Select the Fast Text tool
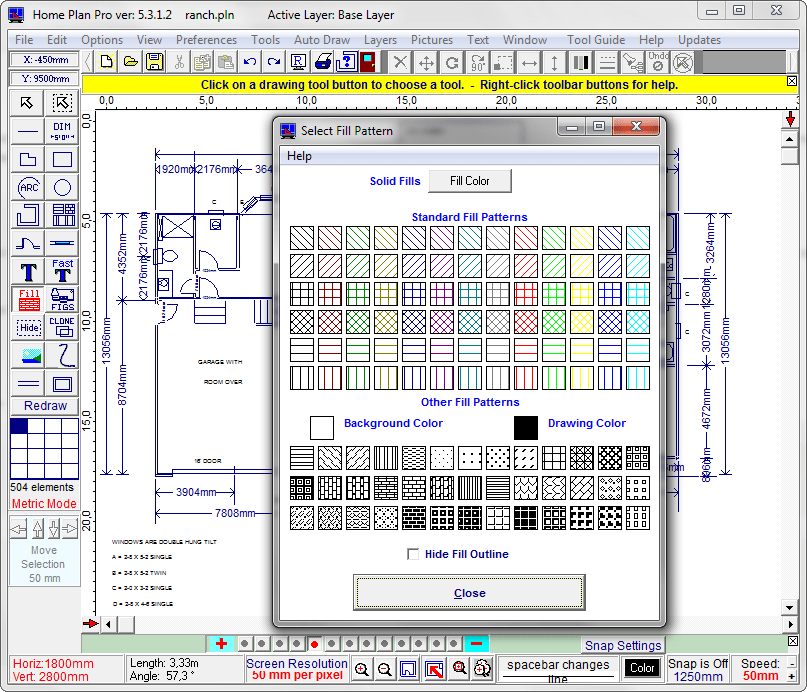 [x=62, y=271]
